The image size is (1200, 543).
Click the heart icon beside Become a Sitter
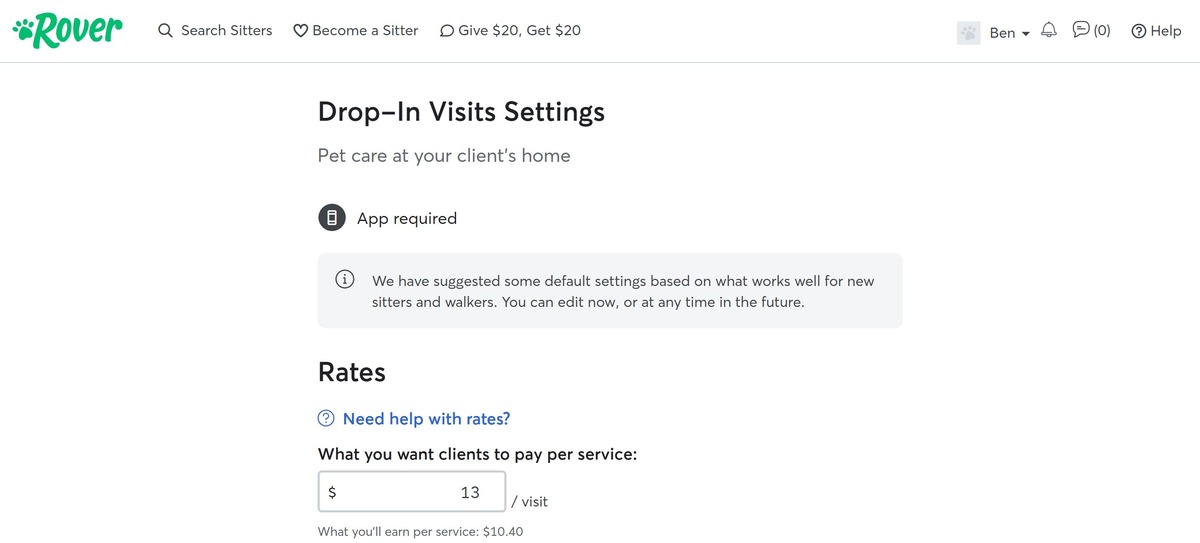pyautogui.click(x=300, y=31)
